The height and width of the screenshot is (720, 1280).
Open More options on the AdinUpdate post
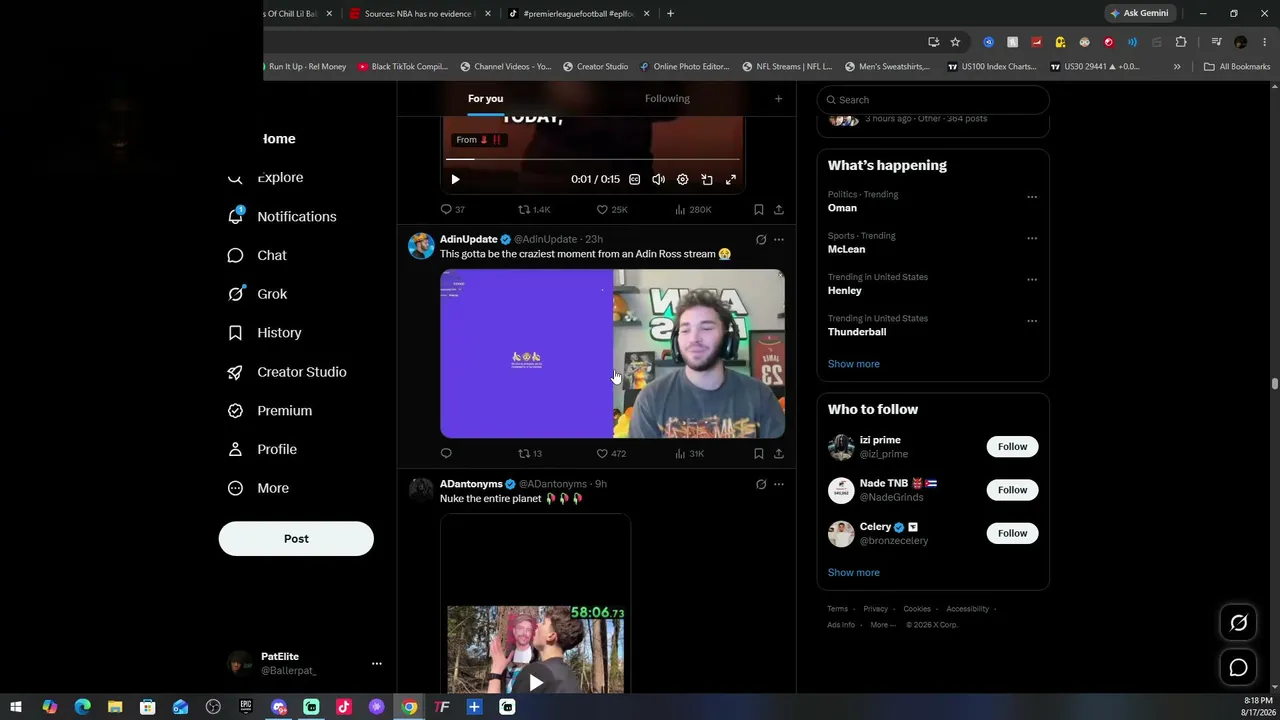pyautogui.click(x=779, y=240)
